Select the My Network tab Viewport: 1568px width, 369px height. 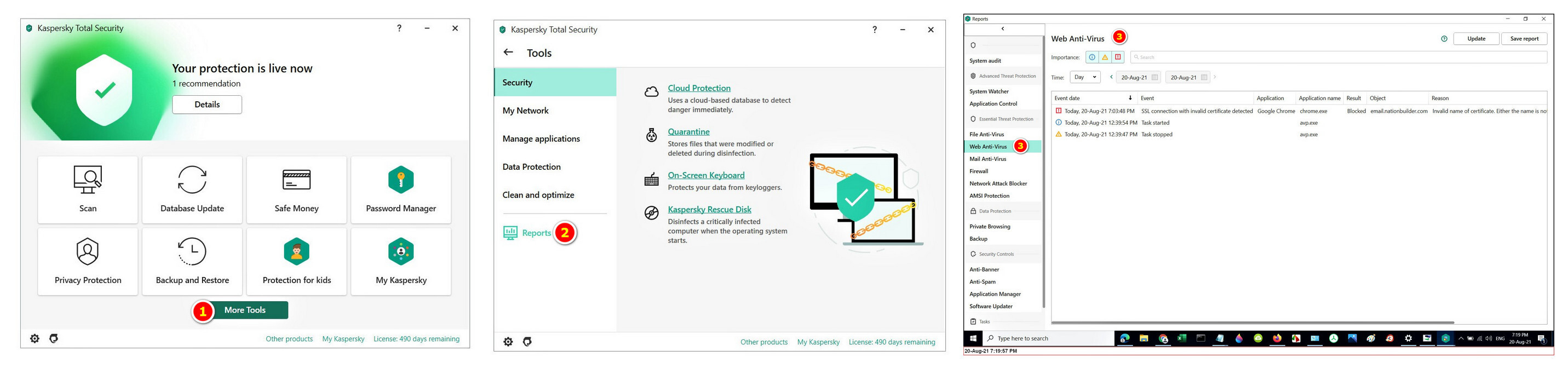tap(555, 110)
